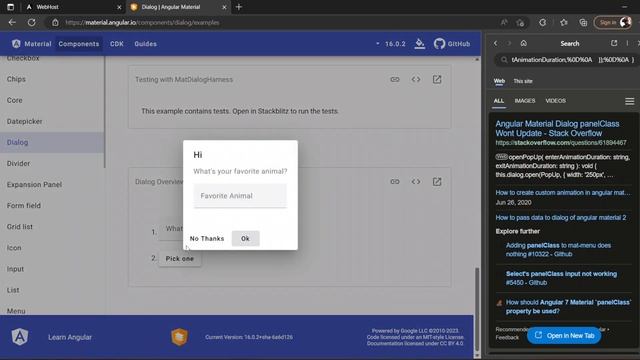Copy link for Dialog Overview example

(395, 182)
